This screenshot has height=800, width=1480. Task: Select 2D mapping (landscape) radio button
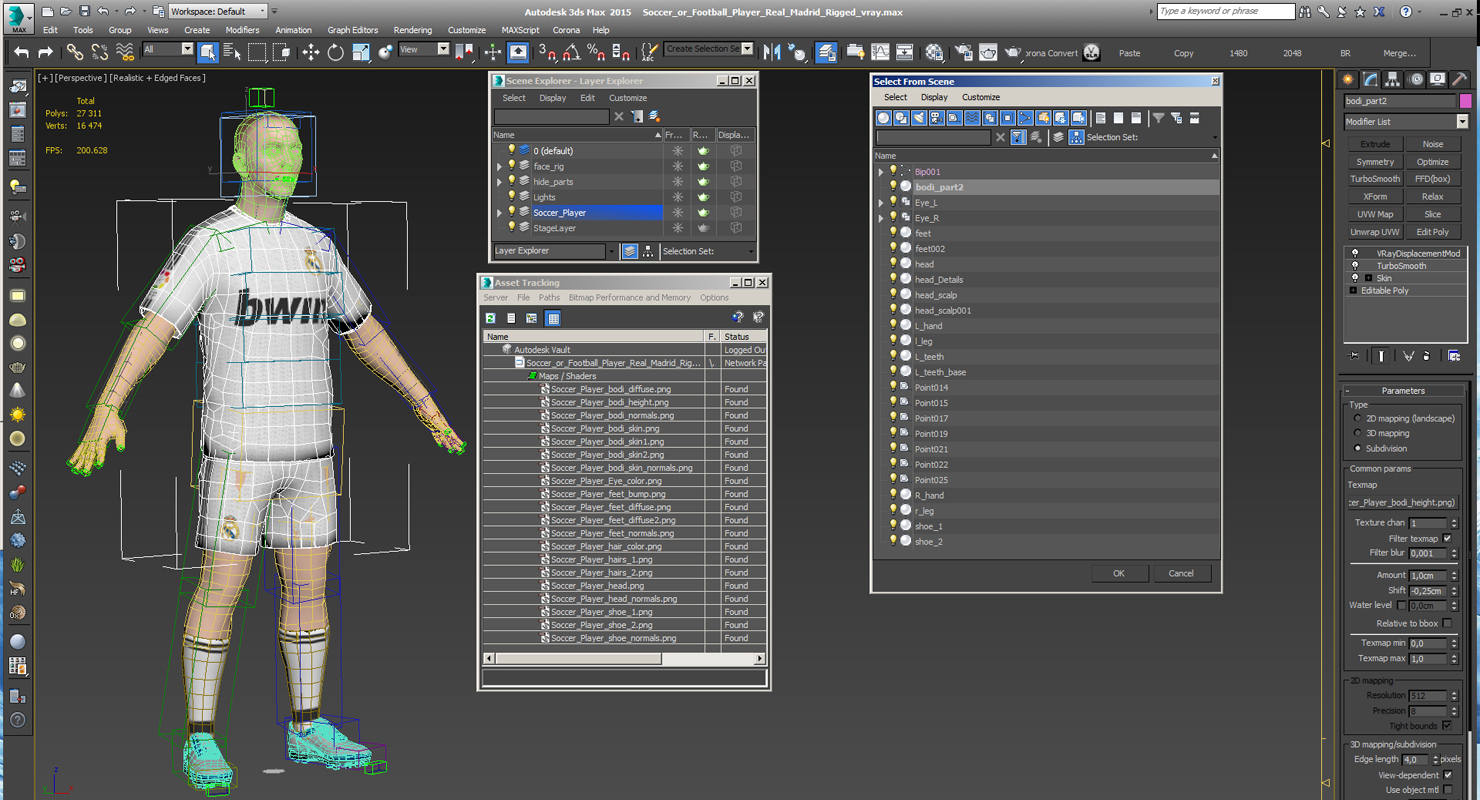coord(1357,418)
